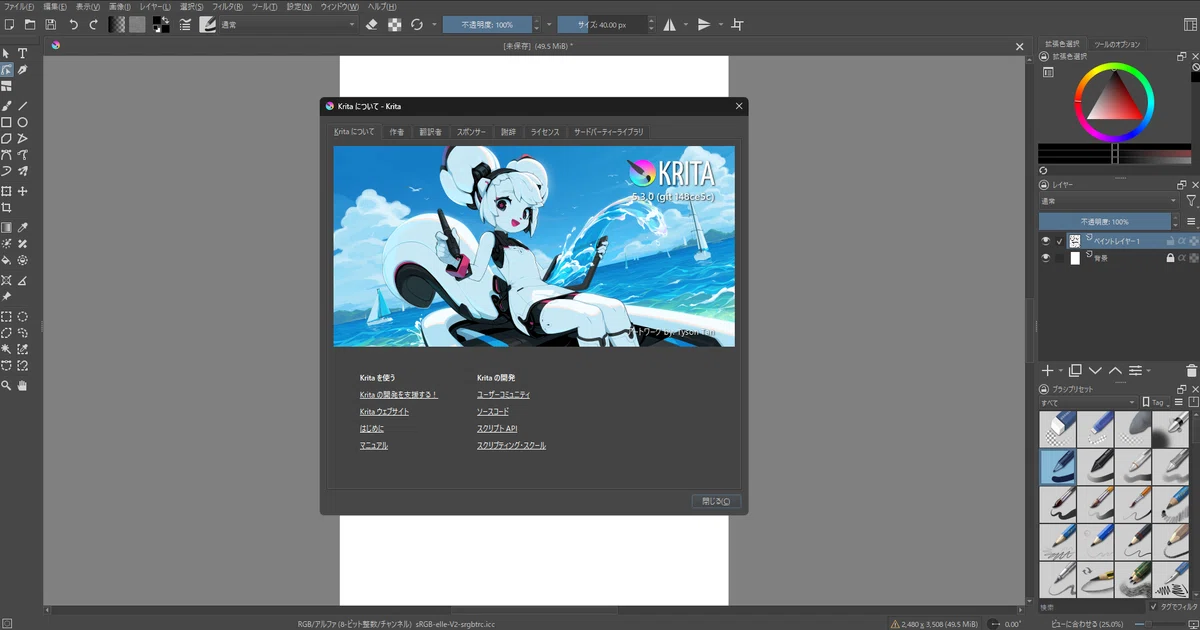
Task: Select the Text tool in toolbox
Action: [x=22, y=53]
